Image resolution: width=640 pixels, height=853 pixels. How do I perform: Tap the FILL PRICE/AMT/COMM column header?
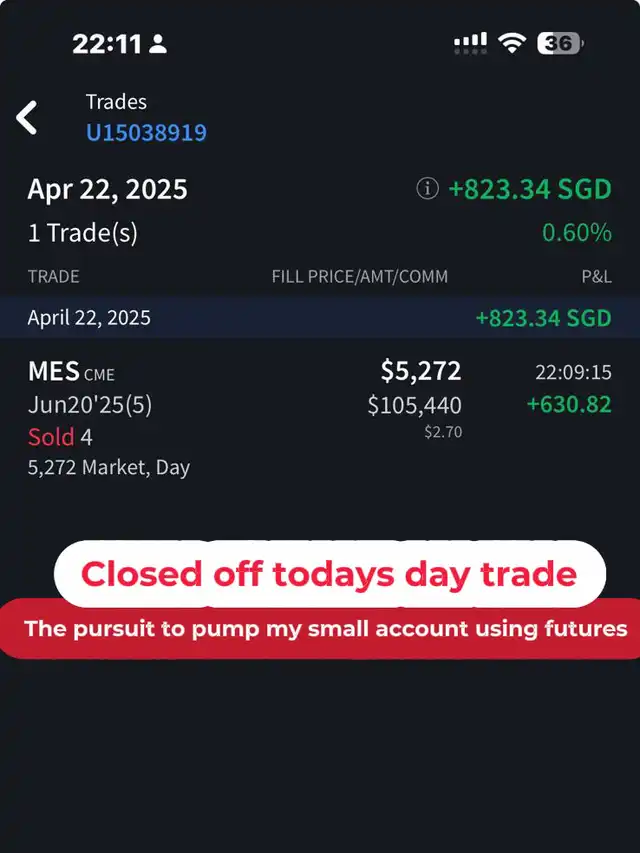[360, 276]
